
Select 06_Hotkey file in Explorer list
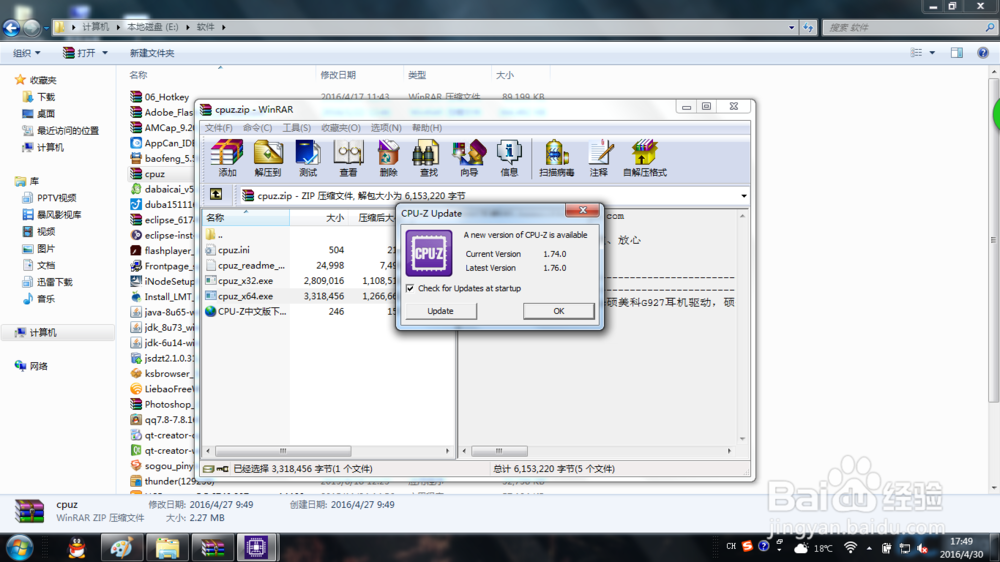(166, 97)
